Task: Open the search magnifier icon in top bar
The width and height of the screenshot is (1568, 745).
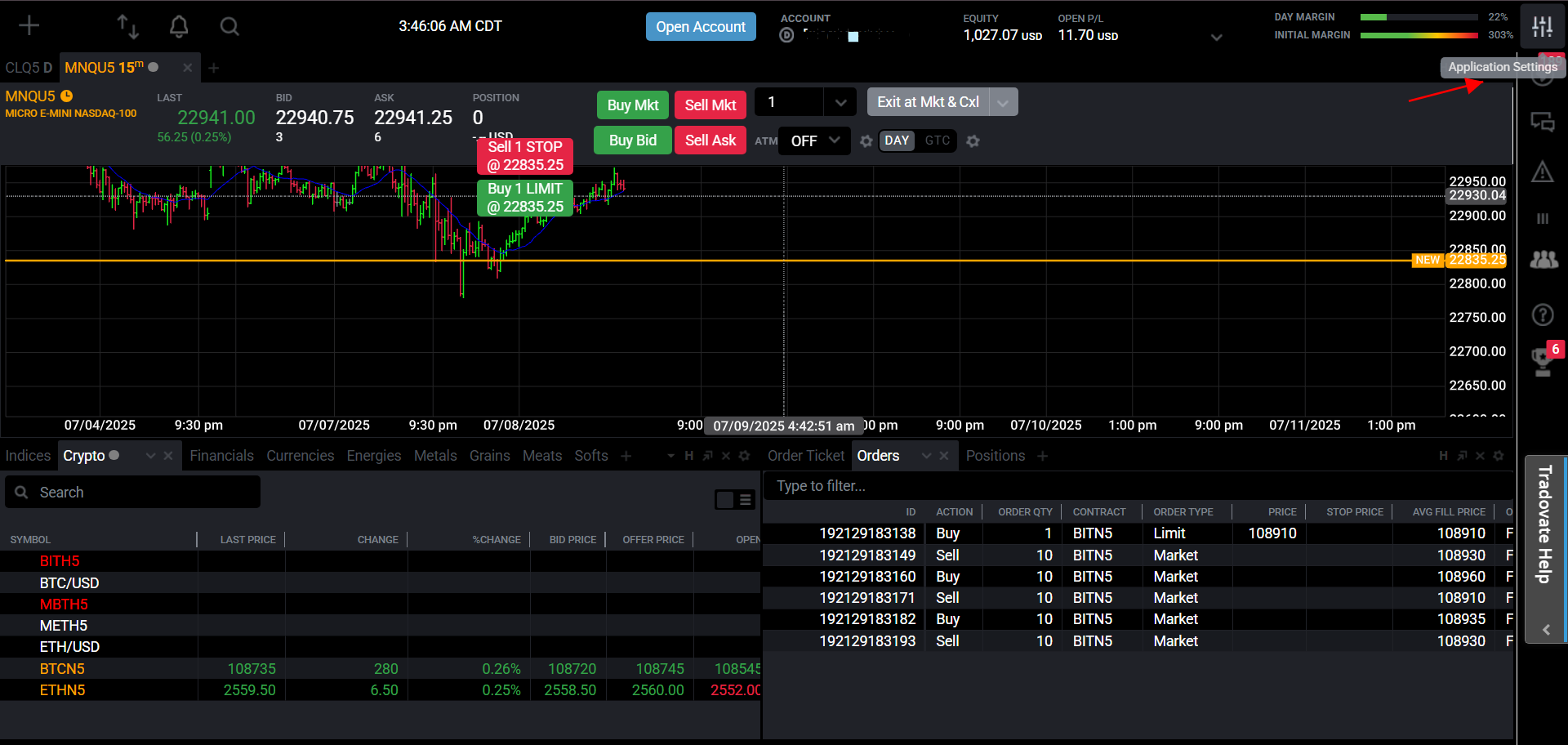Action: [229, 26]
